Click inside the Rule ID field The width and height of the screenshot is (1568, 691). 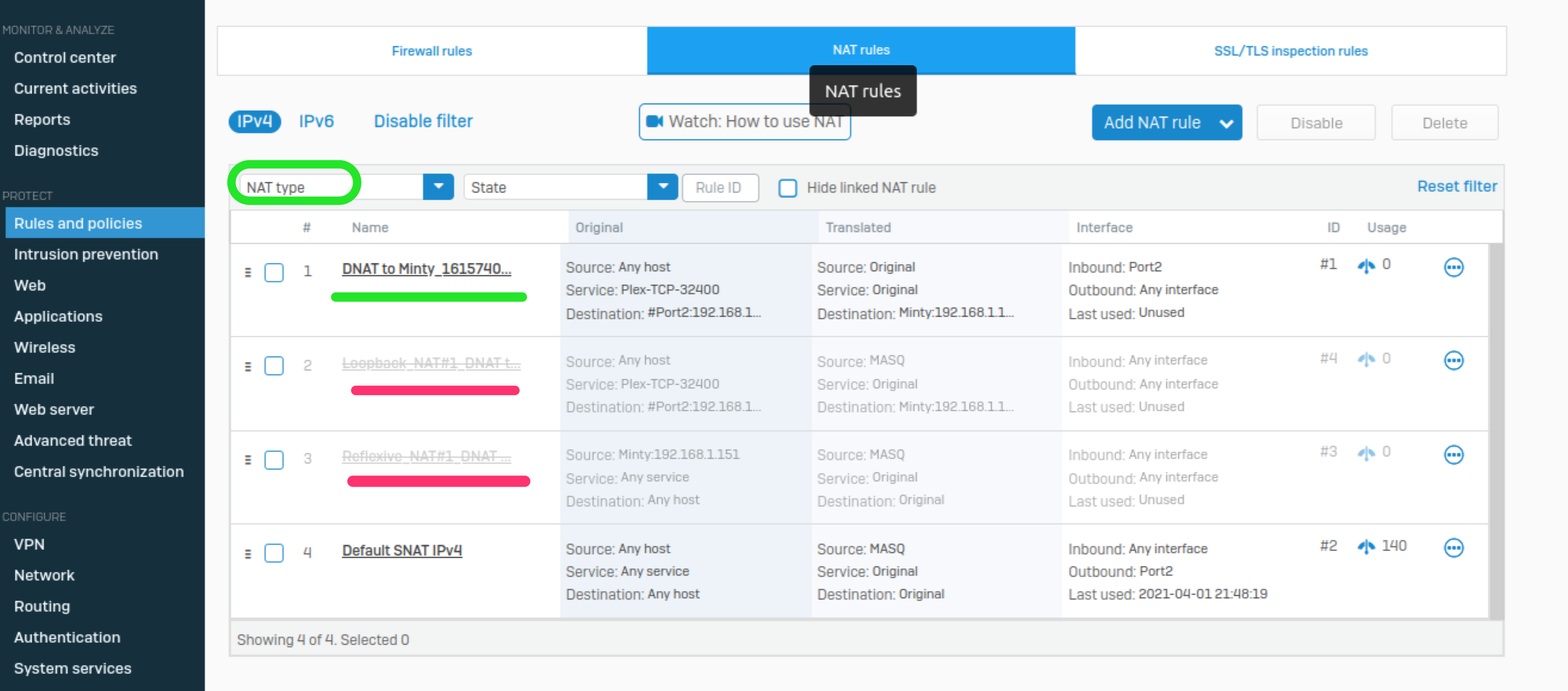(720, 188)
